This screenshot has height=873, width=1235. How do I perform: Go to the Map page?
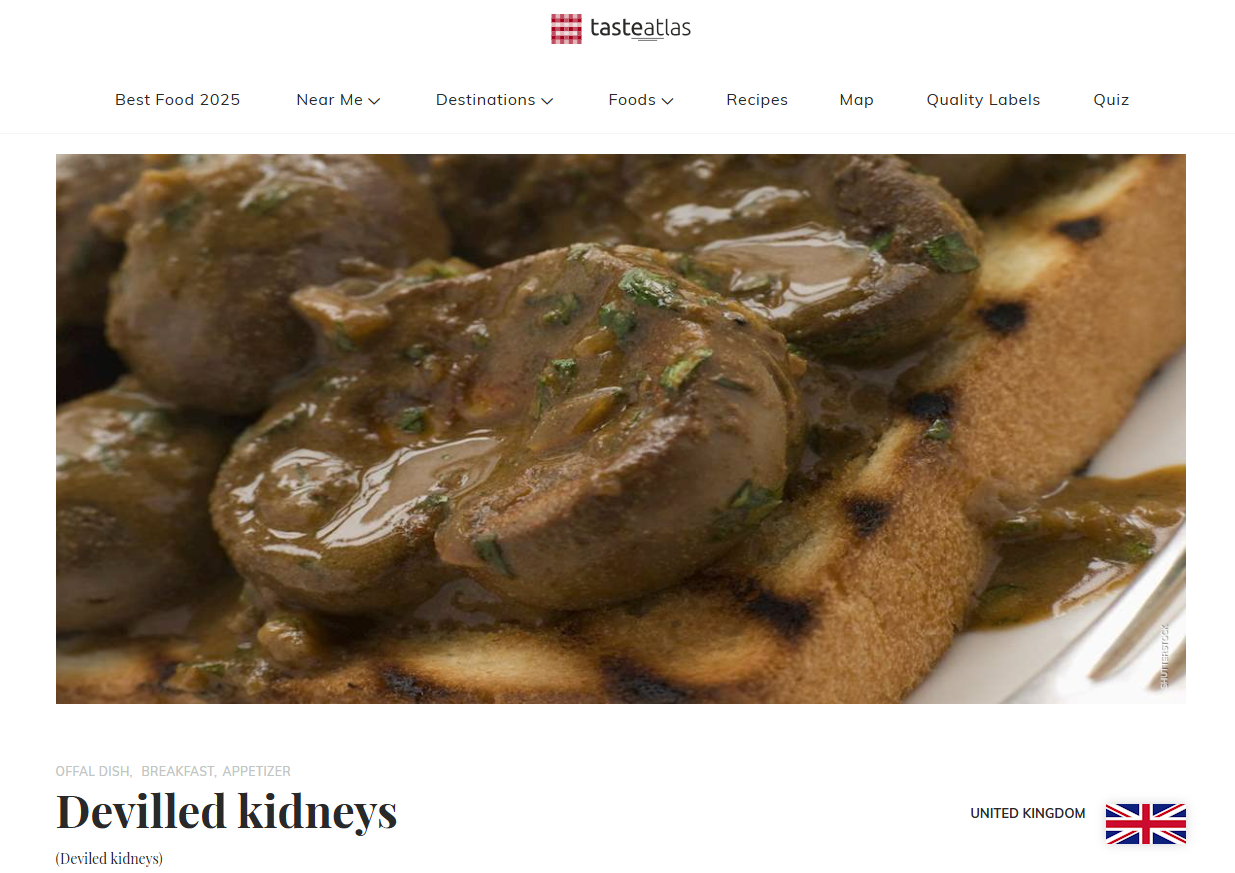(857, 100)
